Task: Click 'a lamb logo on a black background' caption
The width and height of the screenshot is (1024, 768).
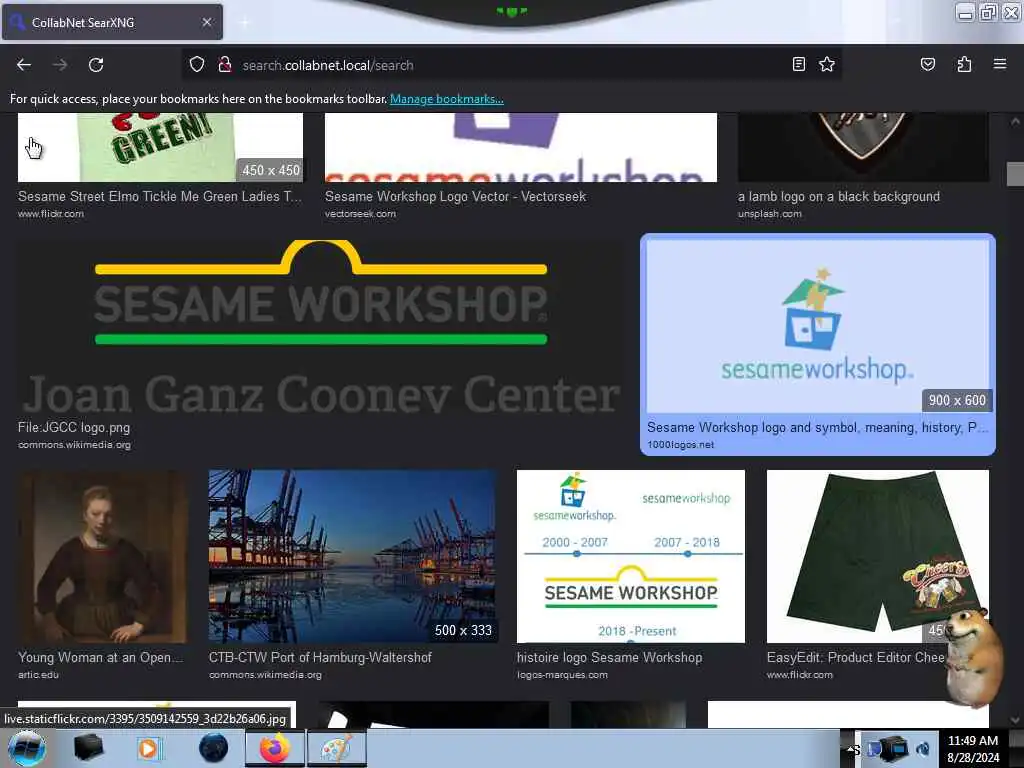Action: [x=839, y=197]
